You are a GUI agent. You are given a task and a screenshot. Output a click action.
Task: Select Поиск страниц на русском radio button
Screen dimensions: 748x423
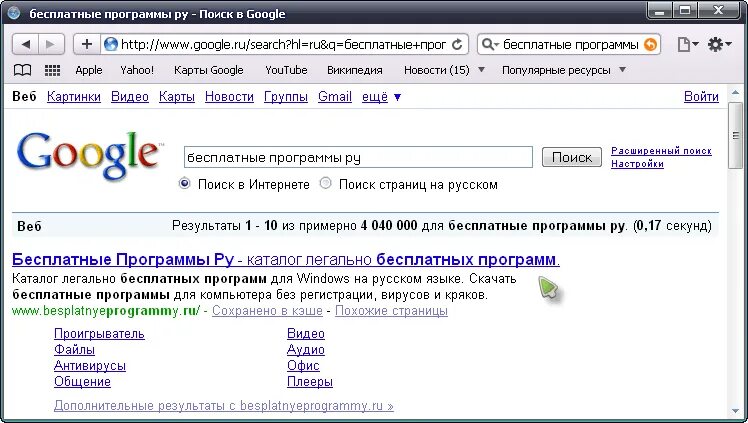point(325,184)
